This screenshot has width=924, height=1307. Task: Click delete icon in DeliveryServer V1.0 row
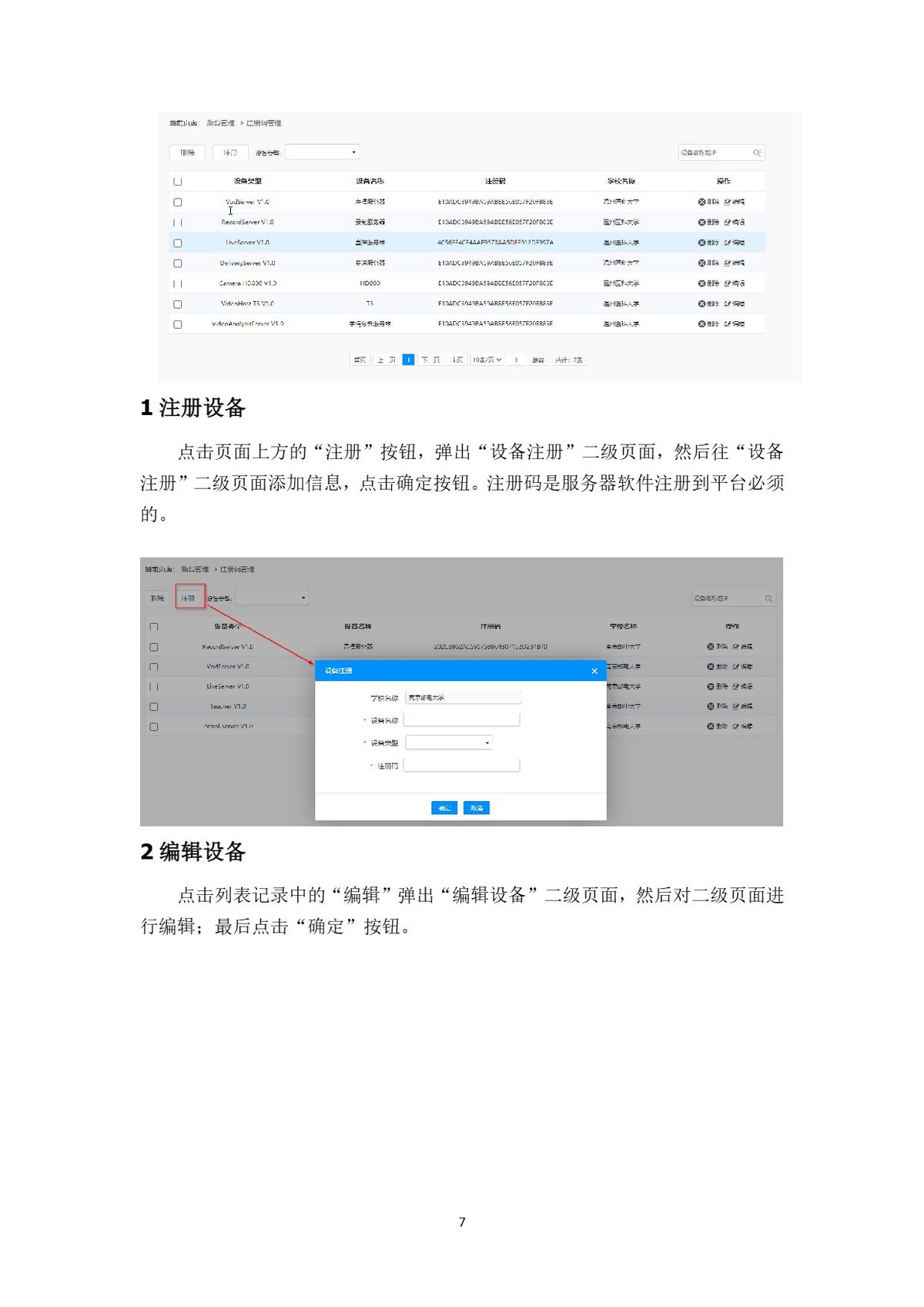click(x=702, y=263)
